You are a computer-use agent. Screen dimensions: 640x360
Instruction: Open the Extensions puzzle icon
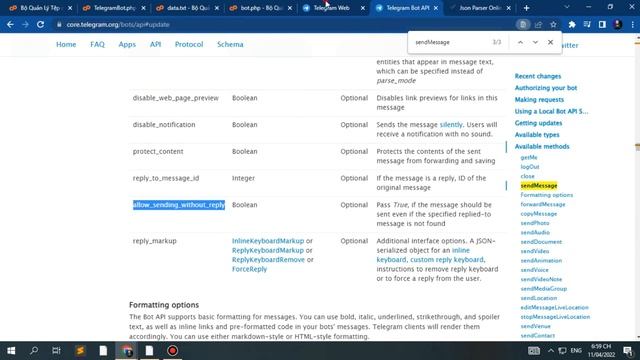[572, 24]
